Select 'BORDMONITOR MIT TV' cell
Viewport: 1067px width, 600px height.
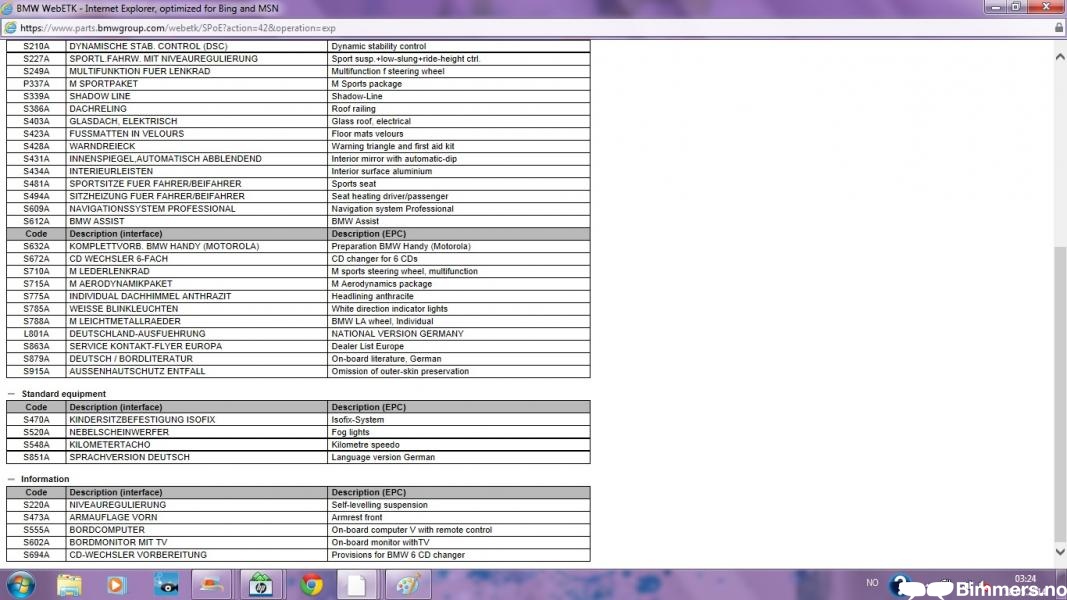197,542
